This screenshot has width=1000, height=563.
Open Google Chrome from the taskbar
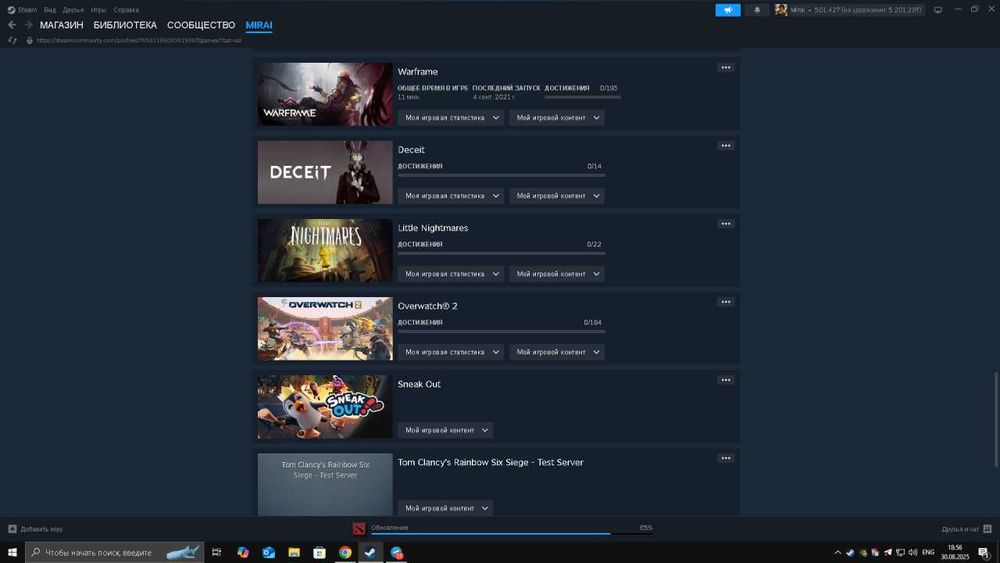point(345,552)
